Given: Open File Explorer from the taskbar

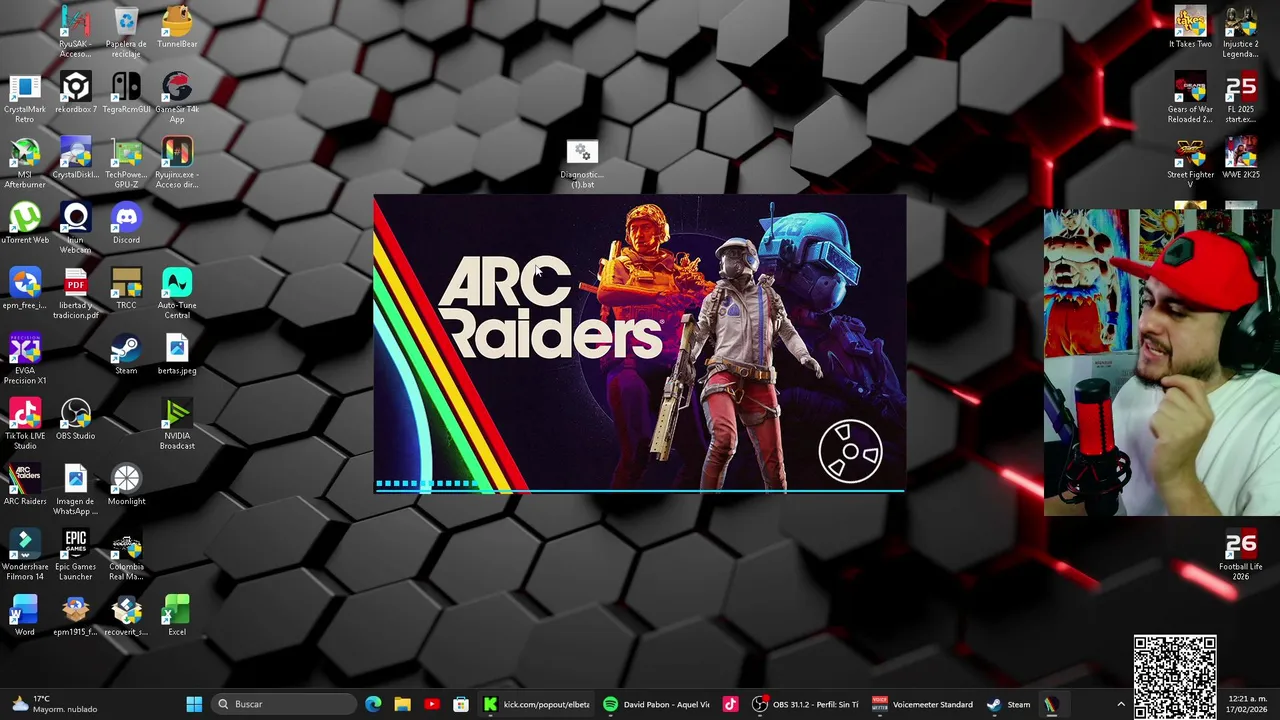Looking at the screenshot, I should click(402, 704).
